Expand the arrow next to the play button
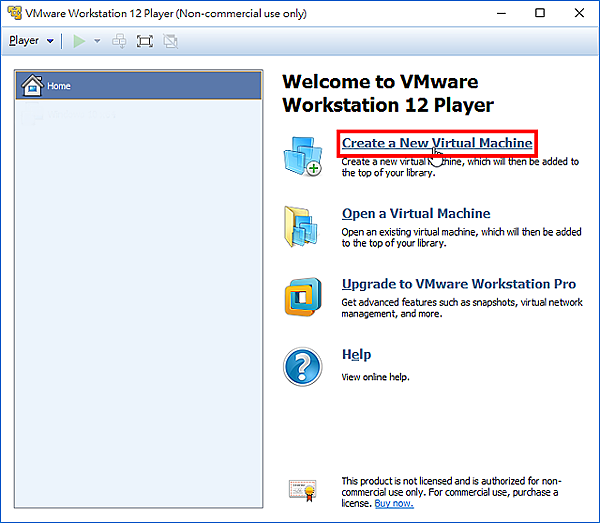The height and width of the screenshot is (523, 600). coord(97,41)
